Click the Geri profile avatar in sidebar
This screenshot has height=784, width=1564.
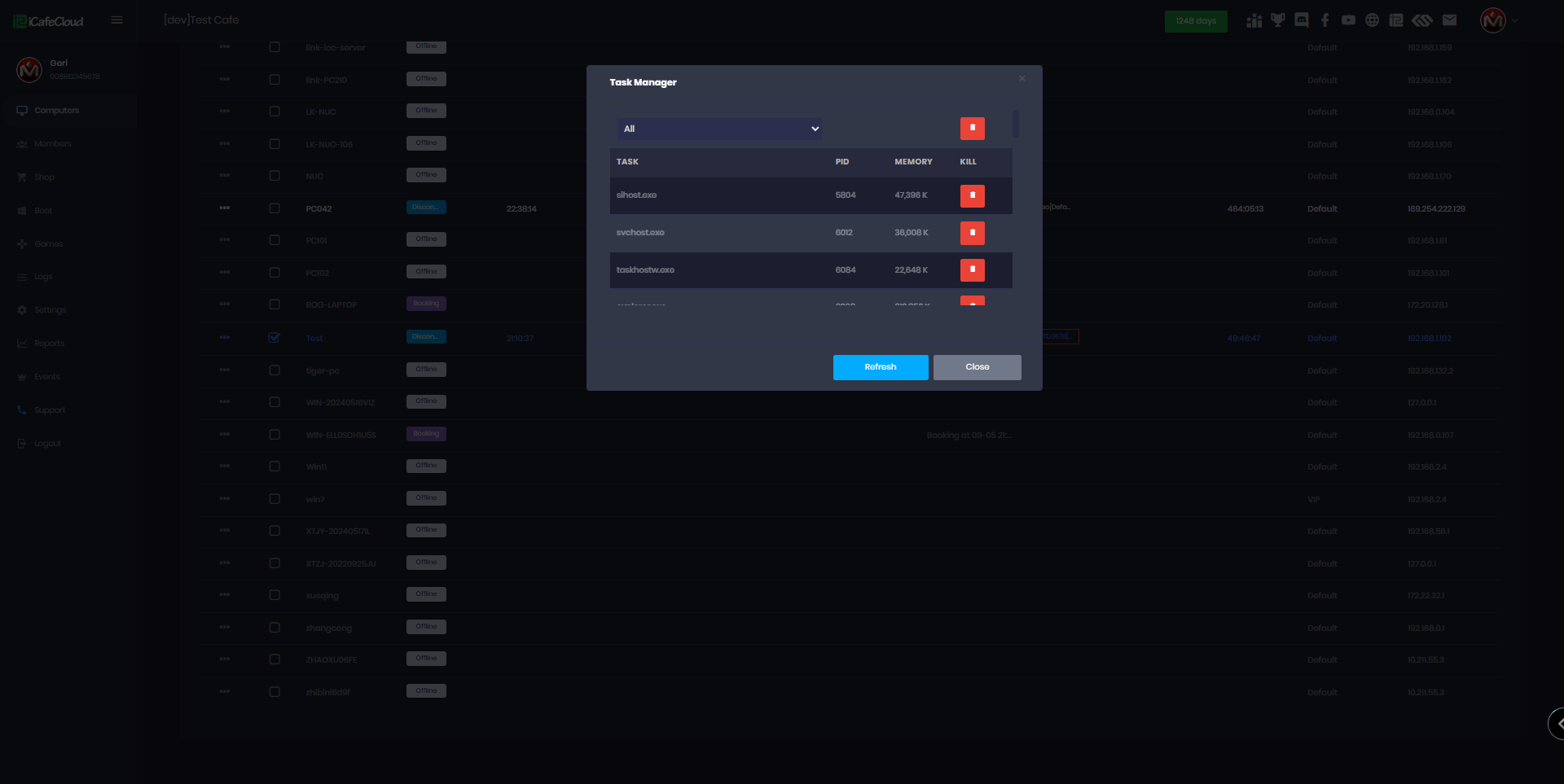coord(29,70)
